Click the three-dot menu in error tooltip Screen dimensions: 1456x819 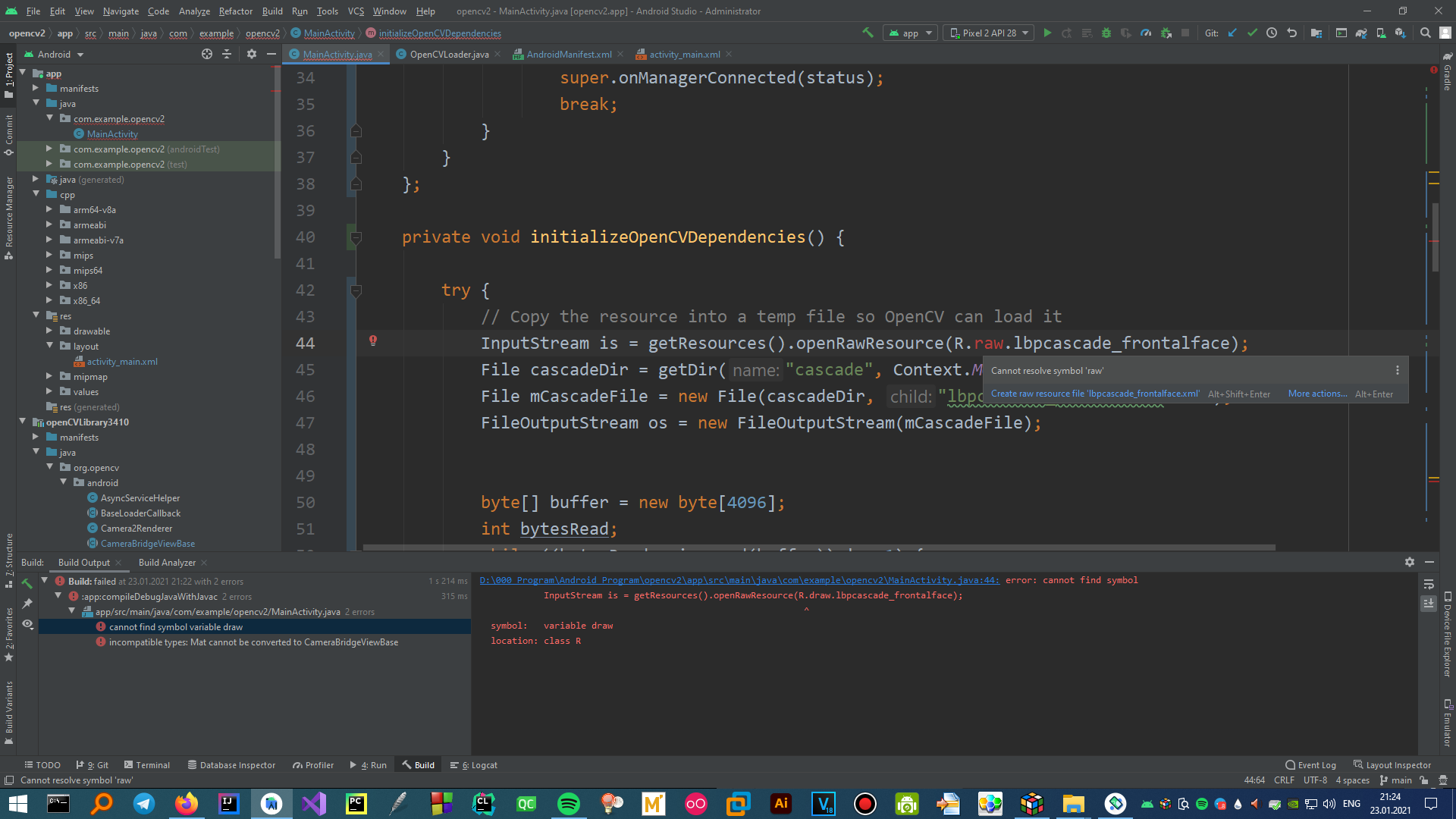coord(1398,370)
